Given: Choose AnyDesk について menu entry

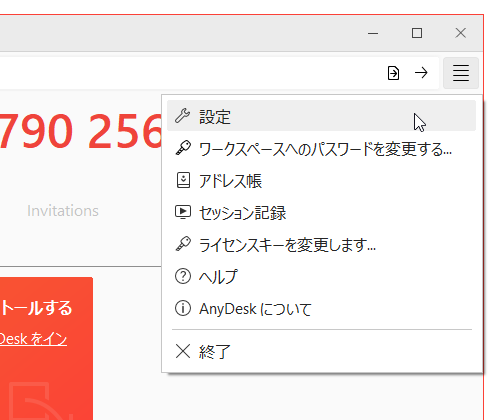Looking at the screenshot, I should 321,308.
